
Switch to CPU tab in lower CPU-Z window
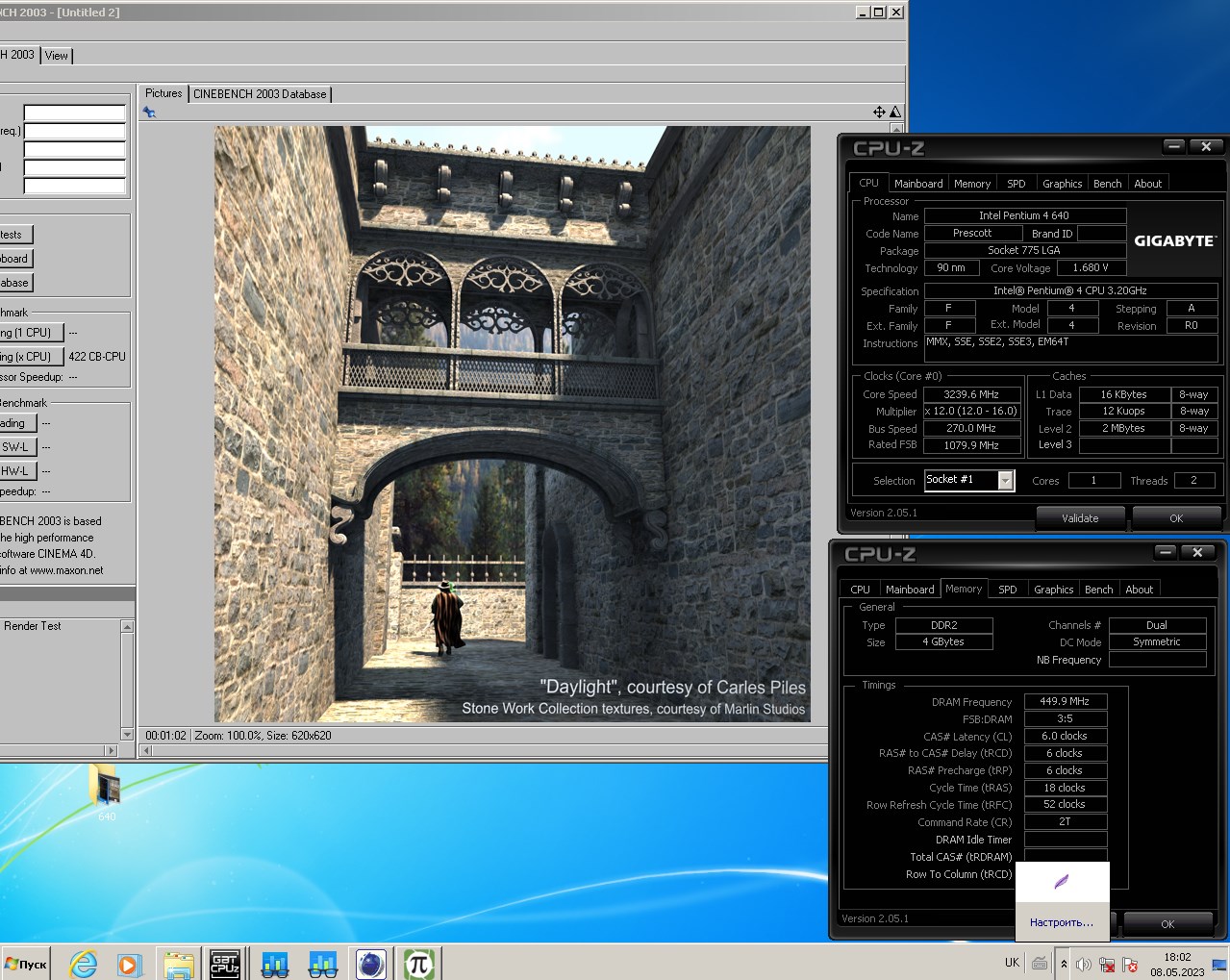(x=861, y=590)
